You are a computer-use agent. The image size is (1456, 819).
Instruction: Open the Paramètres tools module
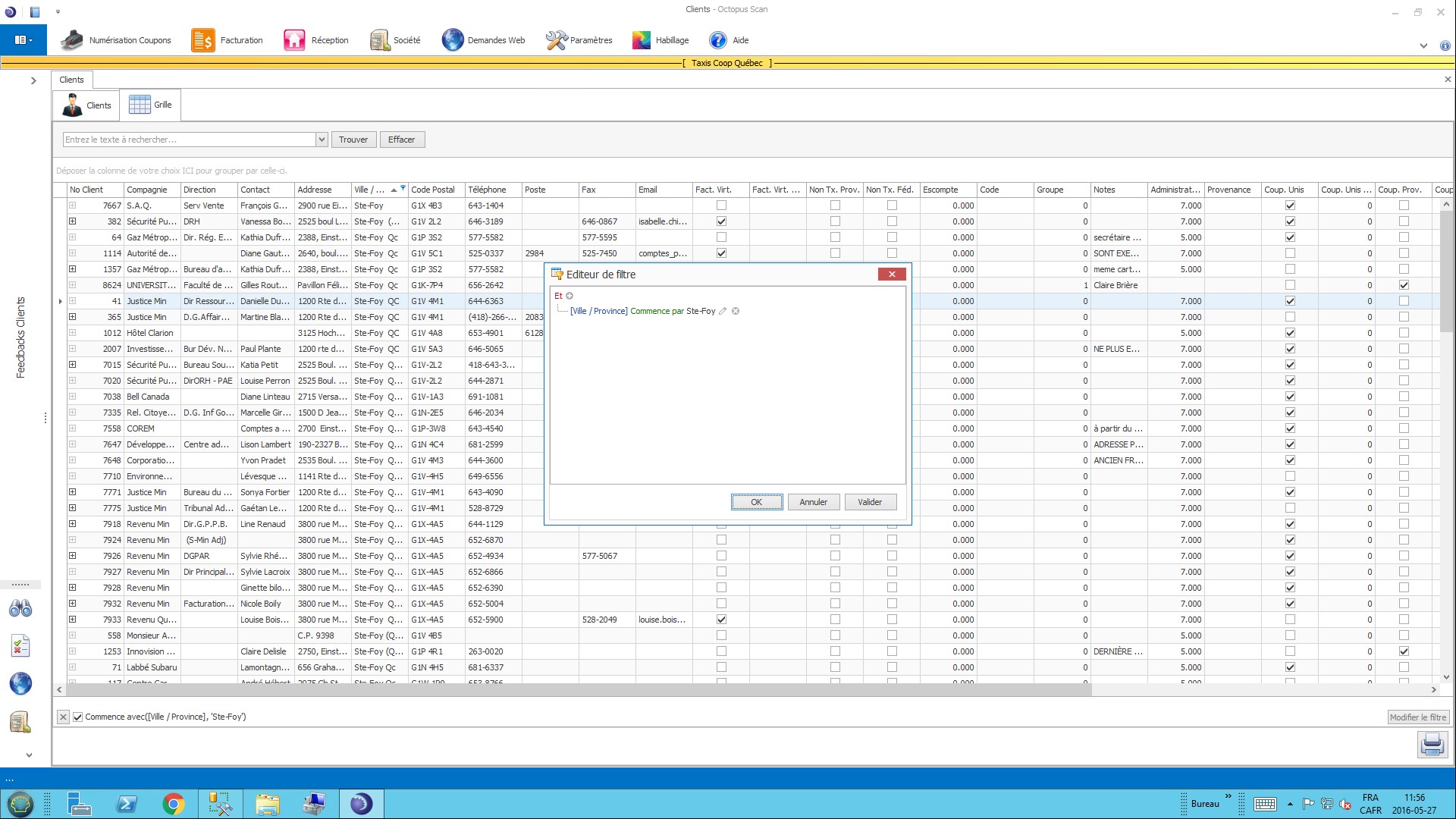[579, 40]
